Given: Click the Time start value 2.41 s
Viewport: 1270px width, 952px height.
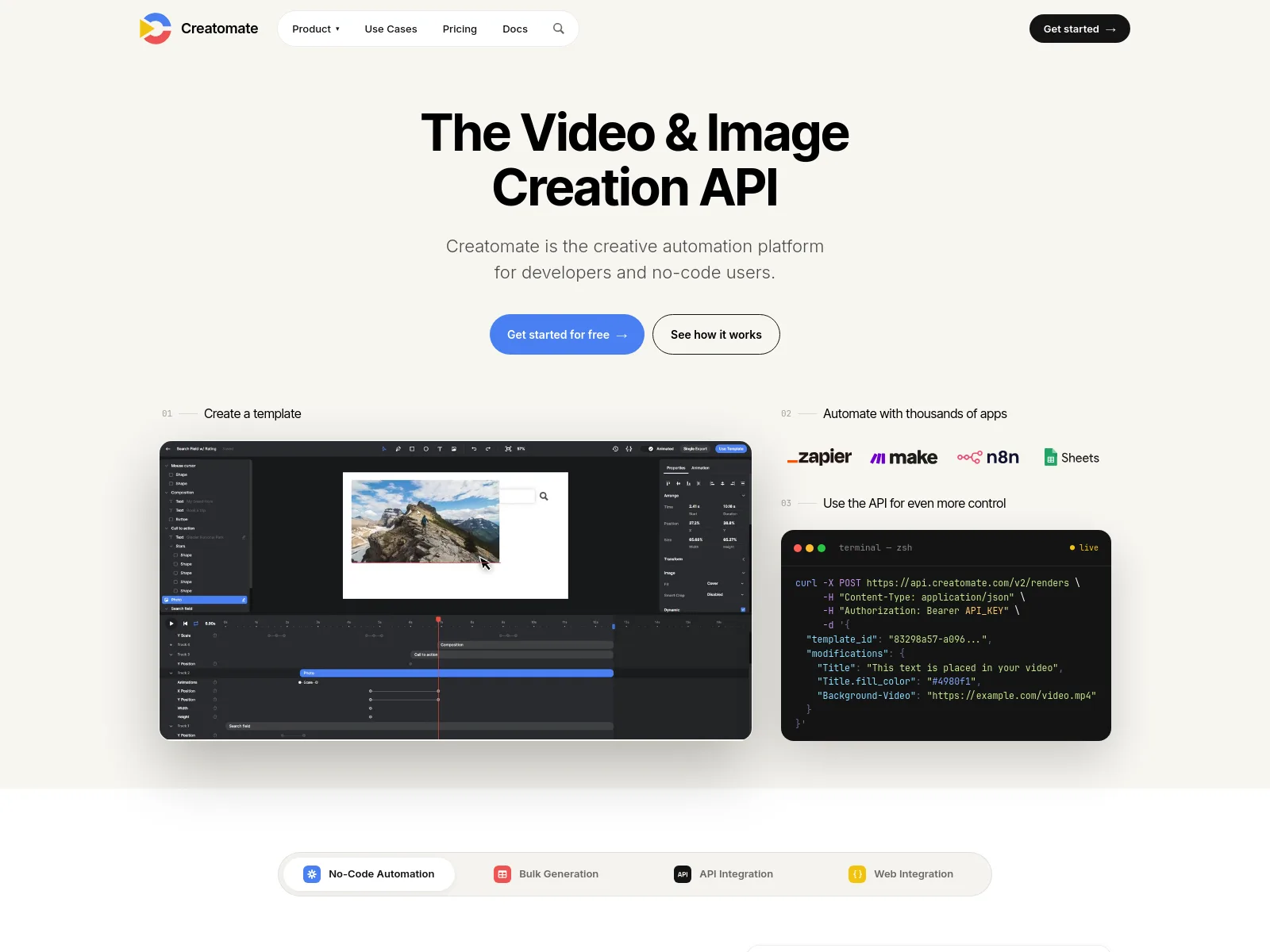Looking at the screenshot, I should click(695, 506).
